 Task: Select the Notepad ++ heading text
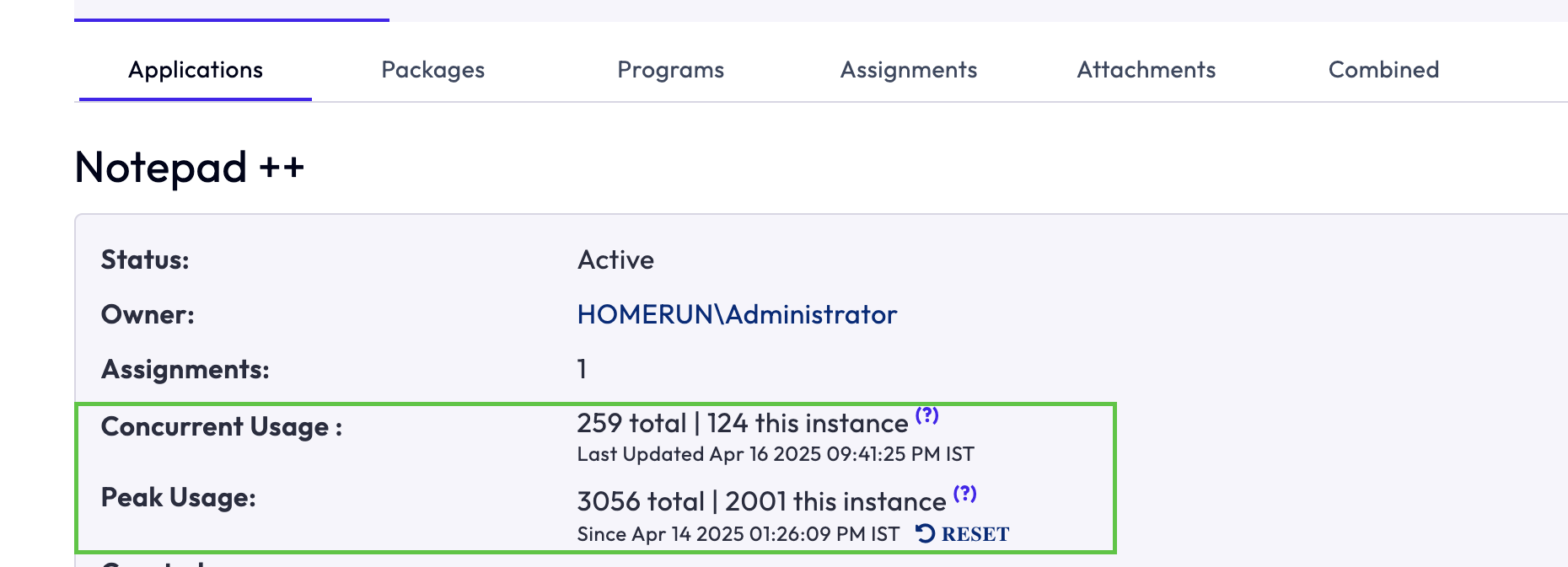189,167
